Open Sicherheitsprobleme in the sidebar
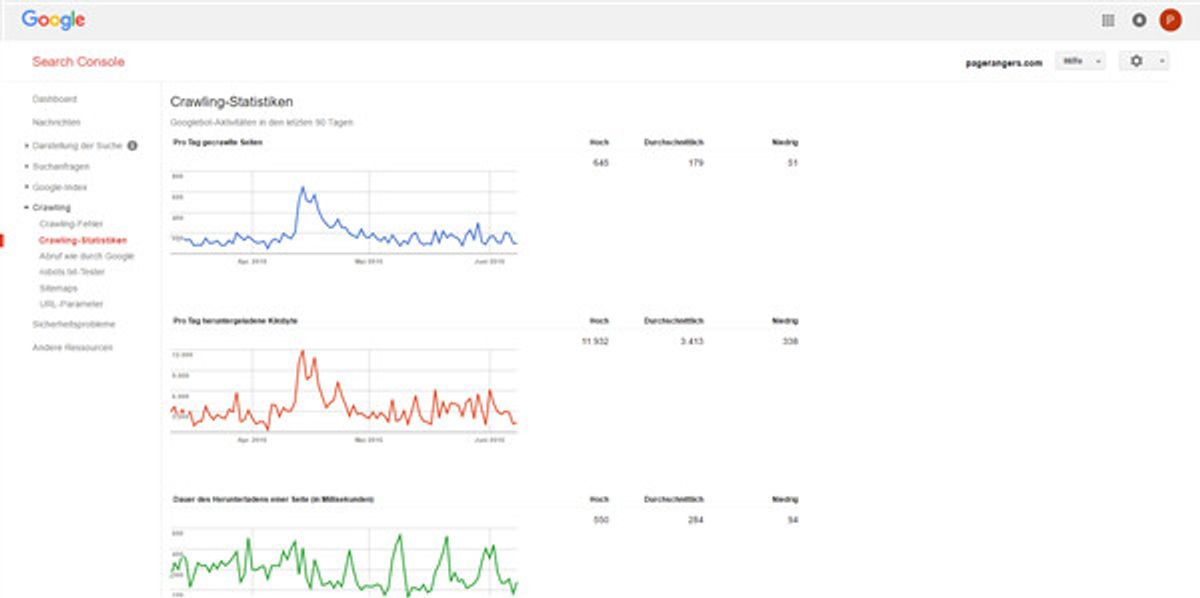This screenshot has height=598, width=1200. [x=74, y=324]
